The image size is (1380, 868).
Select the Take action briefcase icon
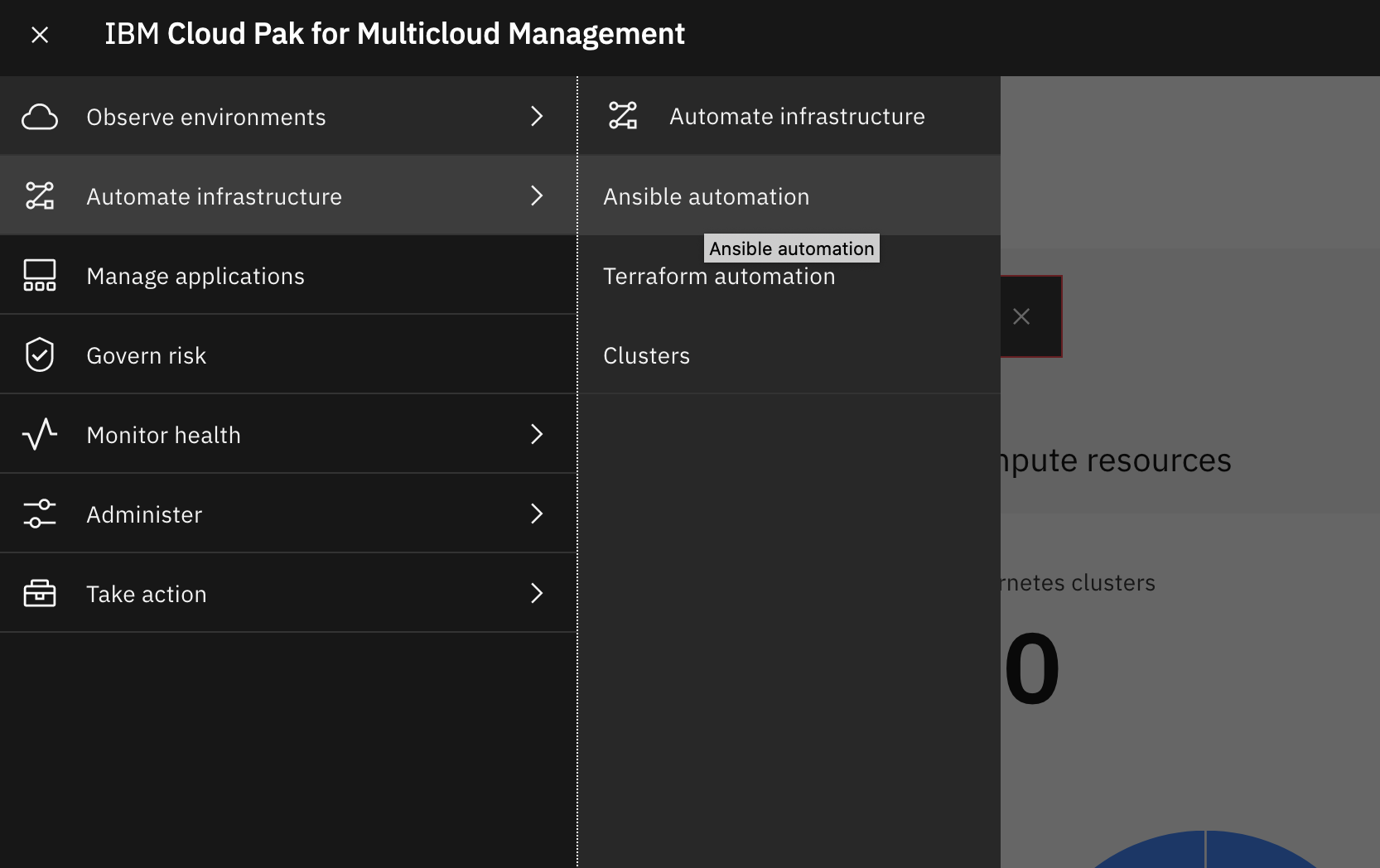pos(40,593)
